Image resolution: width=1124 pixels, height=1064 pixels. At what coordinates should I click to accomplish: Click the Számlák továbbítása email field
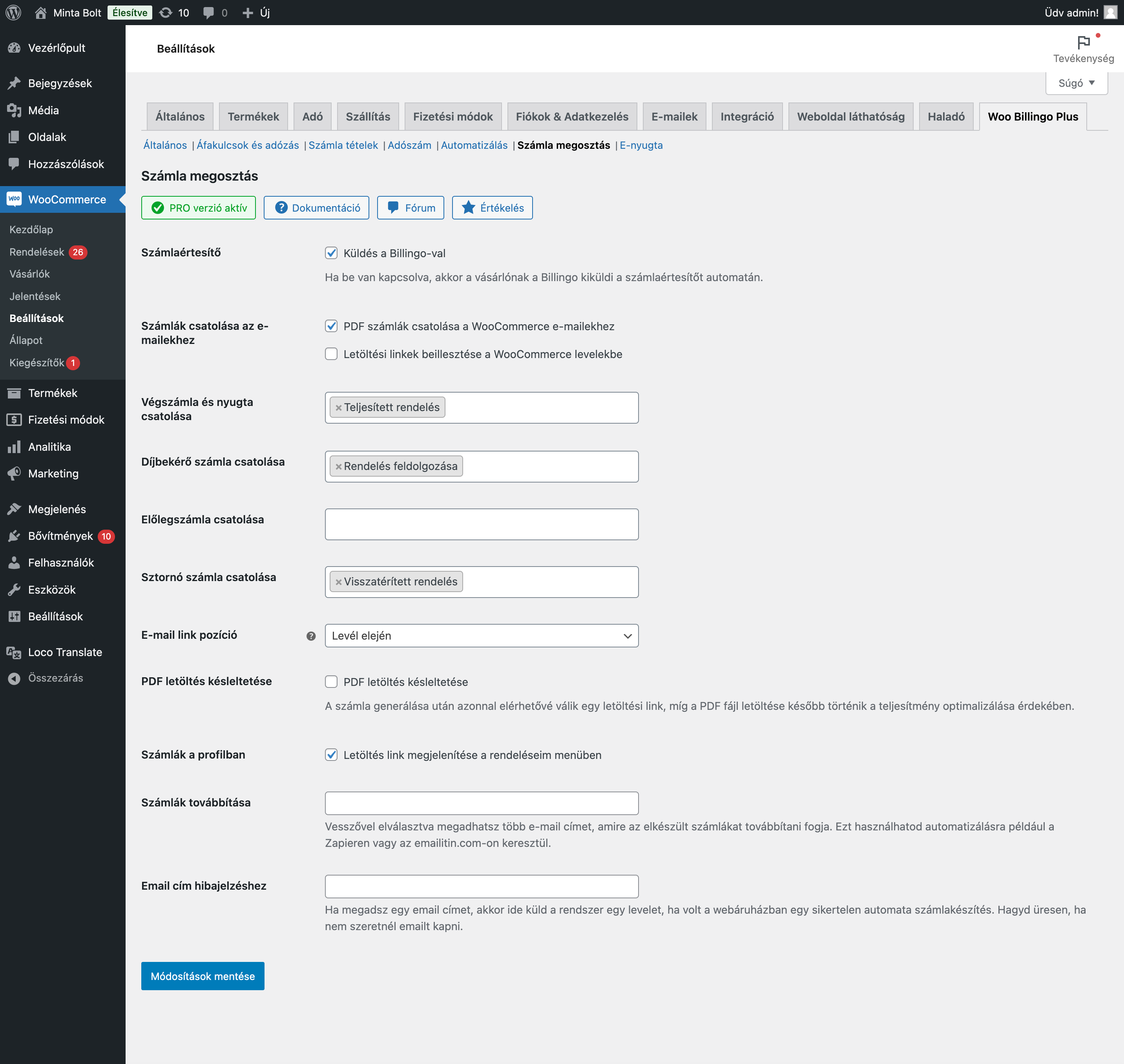click(x=481, y=803)
